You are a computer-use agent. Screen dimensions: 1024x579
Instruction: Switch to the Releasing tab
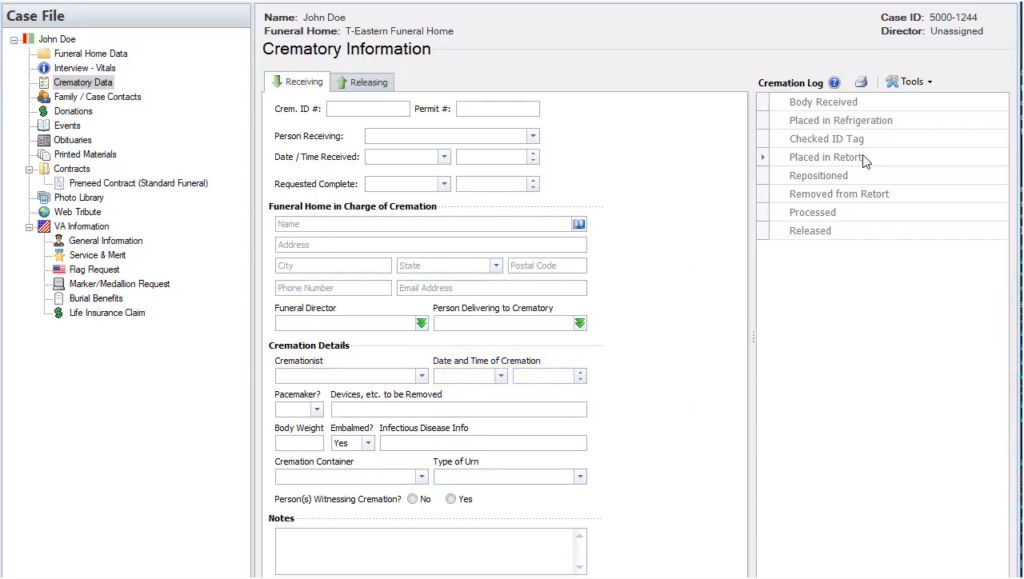click(362, 82)
